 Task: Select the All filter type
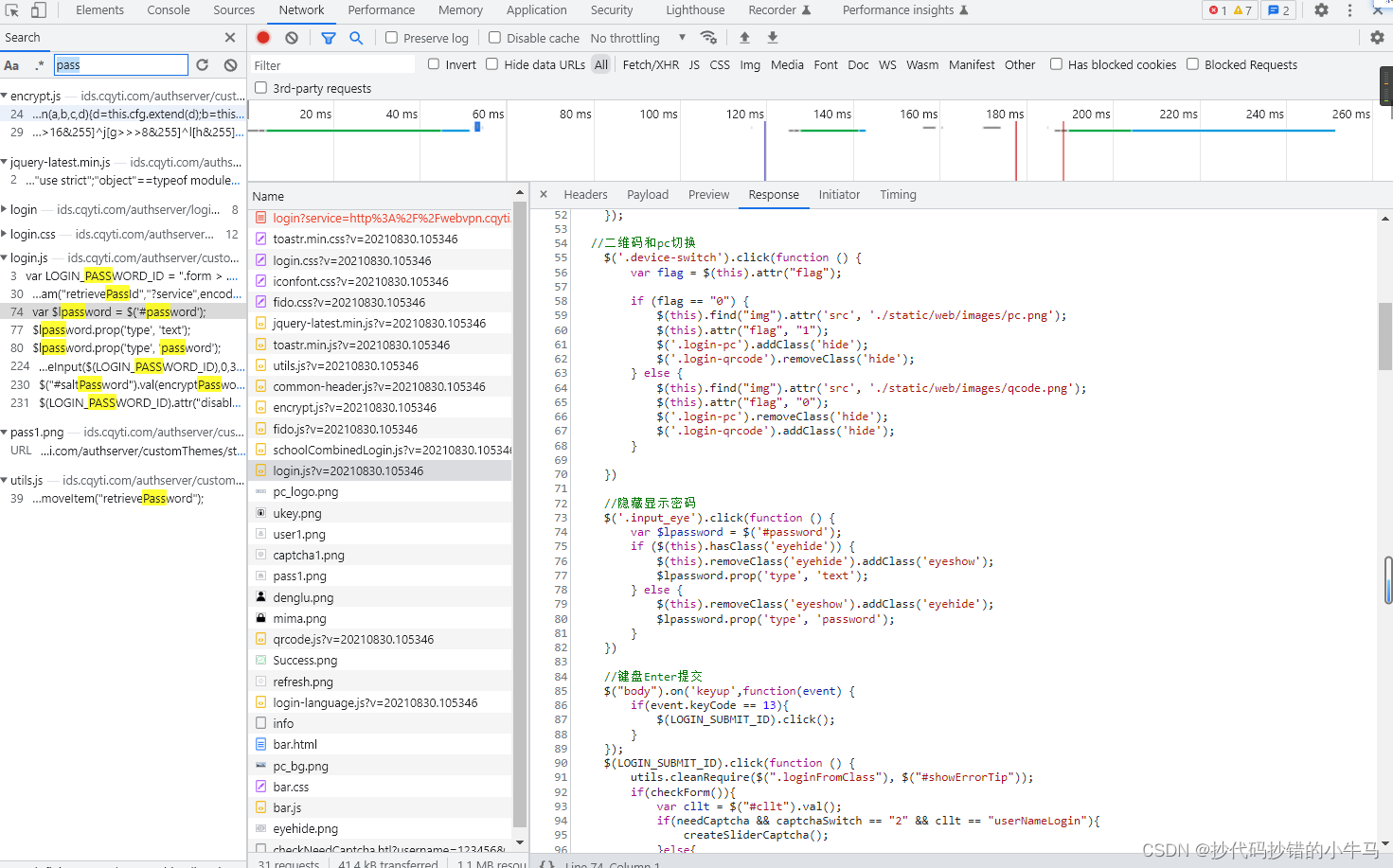pos(601,65)
